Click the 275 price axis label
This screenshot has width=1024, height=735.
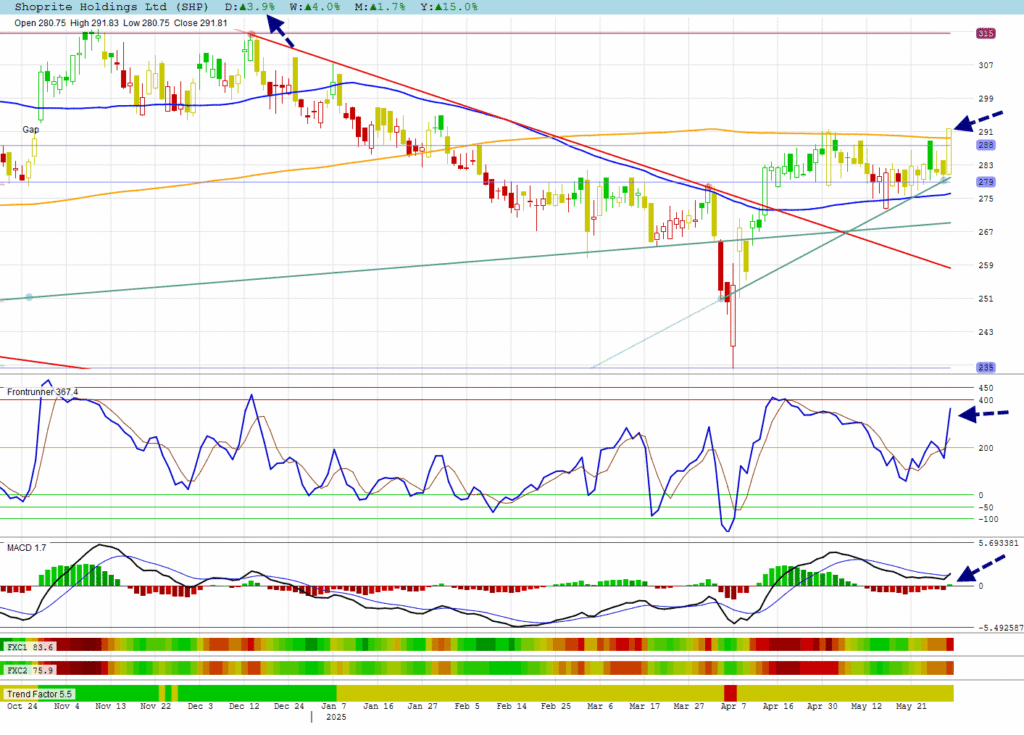click(985, 199)
